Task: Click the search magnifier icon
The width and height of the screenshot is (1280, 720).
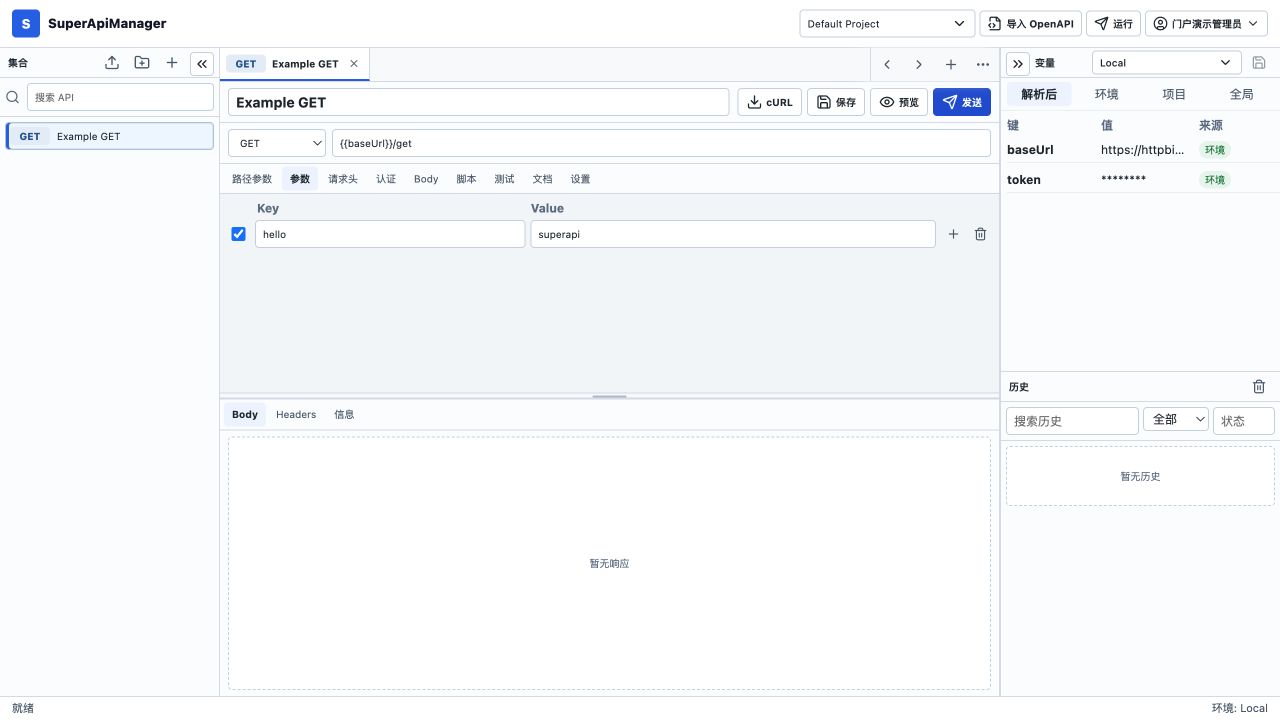Action: (13, 97)
